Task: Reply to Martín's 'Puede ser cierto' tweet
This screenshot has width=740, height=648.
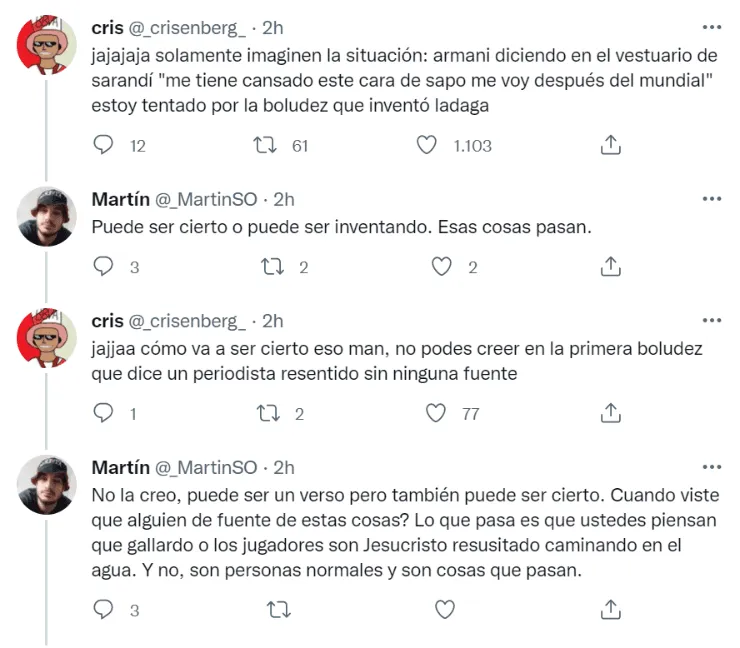Action: click(103, 266)
